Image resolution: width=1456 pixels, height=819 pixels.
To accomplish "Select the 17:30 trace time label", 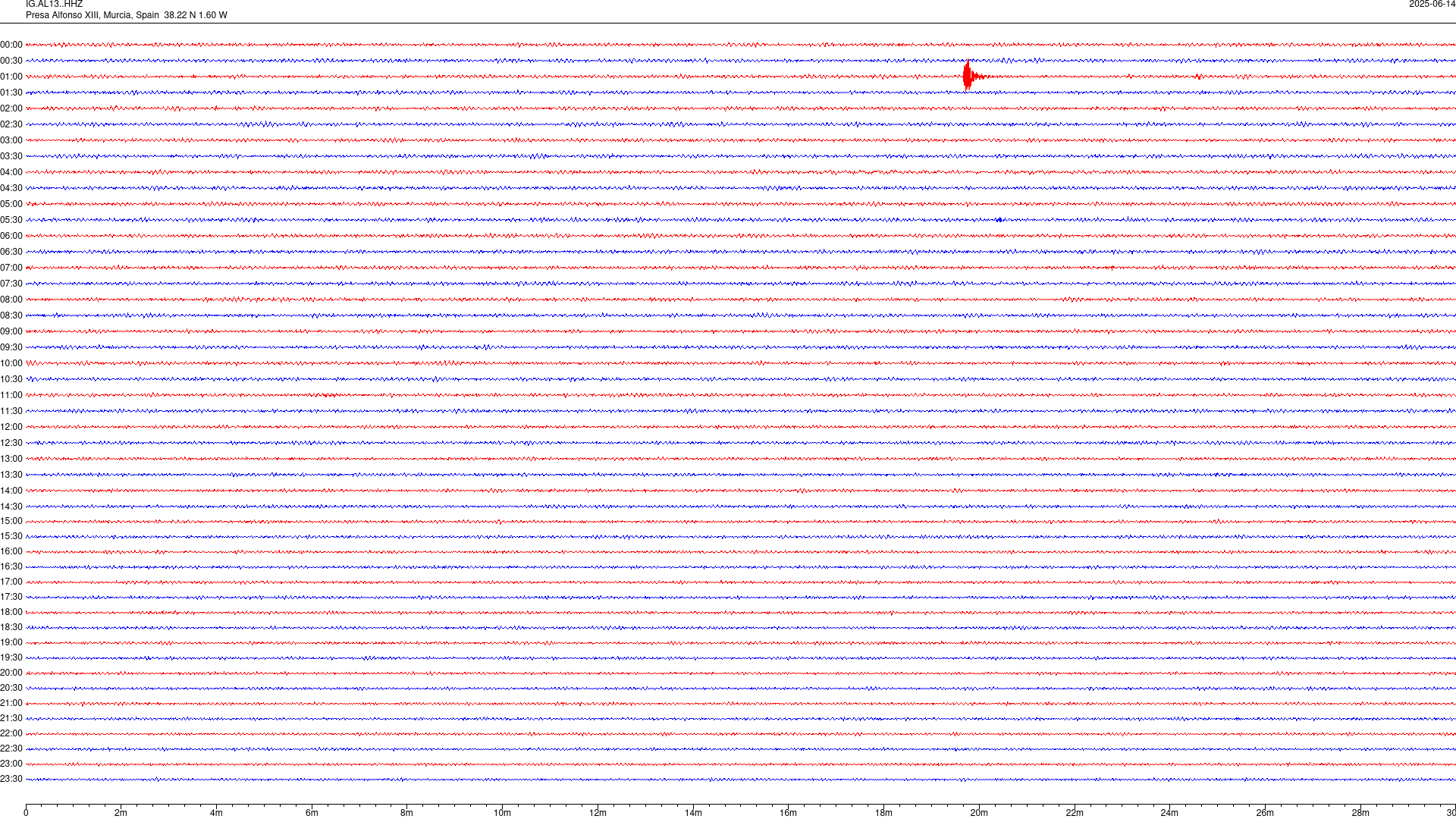I will tap(11, 597).
